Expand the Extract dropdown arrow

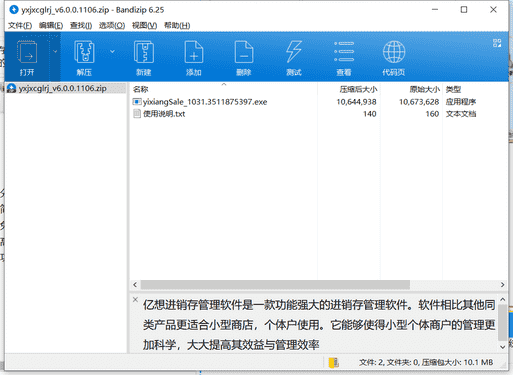112,51
